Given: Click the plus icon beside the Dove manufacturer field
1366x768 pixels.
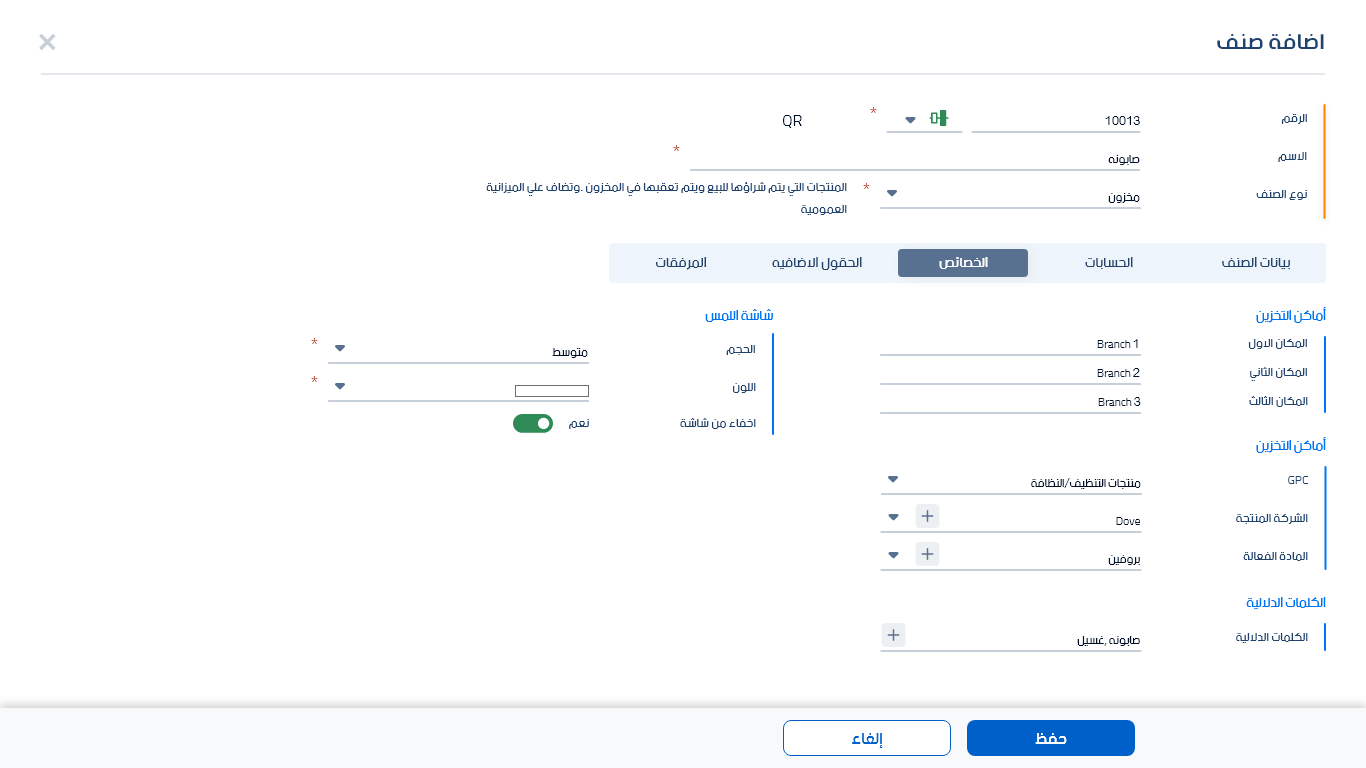Looking at the screenshot, I should point(927,515).
